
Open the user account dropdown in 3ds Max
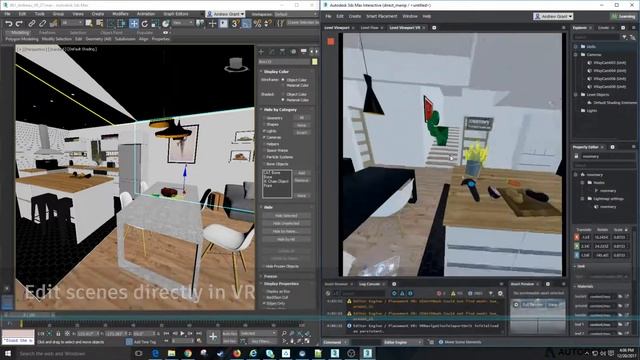click(x=225, y=14)
